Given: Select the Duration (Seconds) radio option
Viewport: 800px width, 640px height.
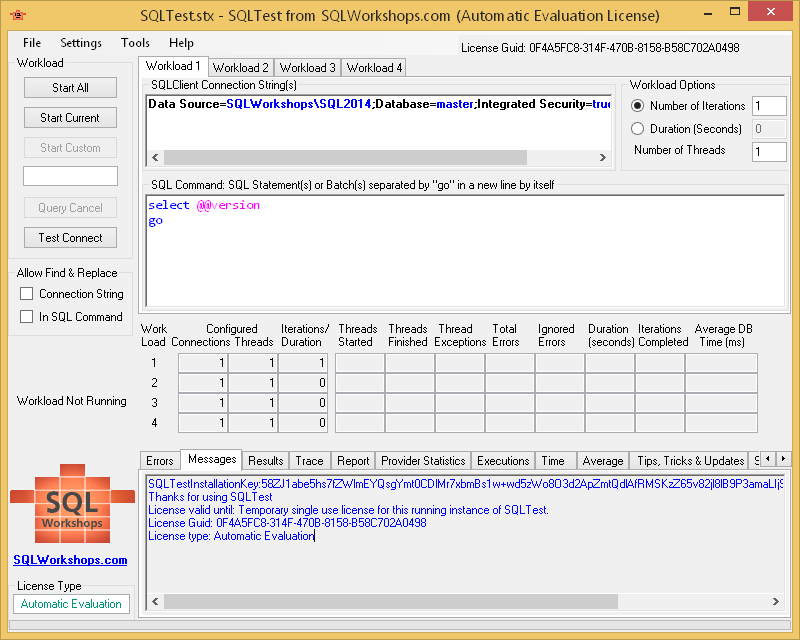Looking at the screenshot, I should click(638, 129).
